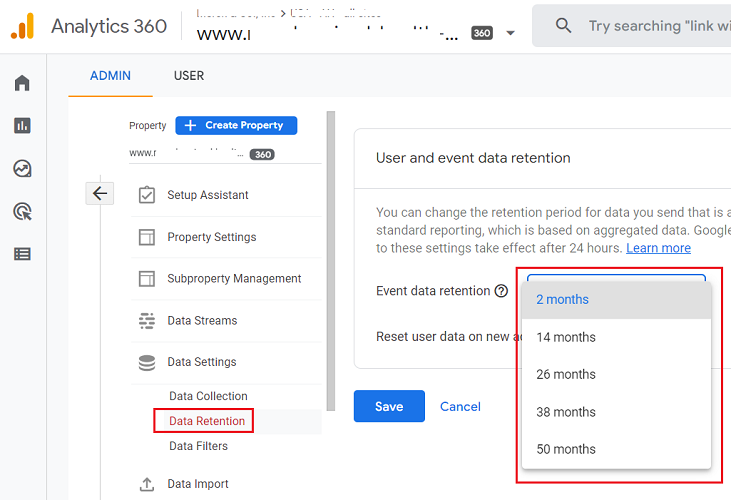731x500 pixels.
Task: Open the Explore trend icon in sidebar
Action: (22, 169)
